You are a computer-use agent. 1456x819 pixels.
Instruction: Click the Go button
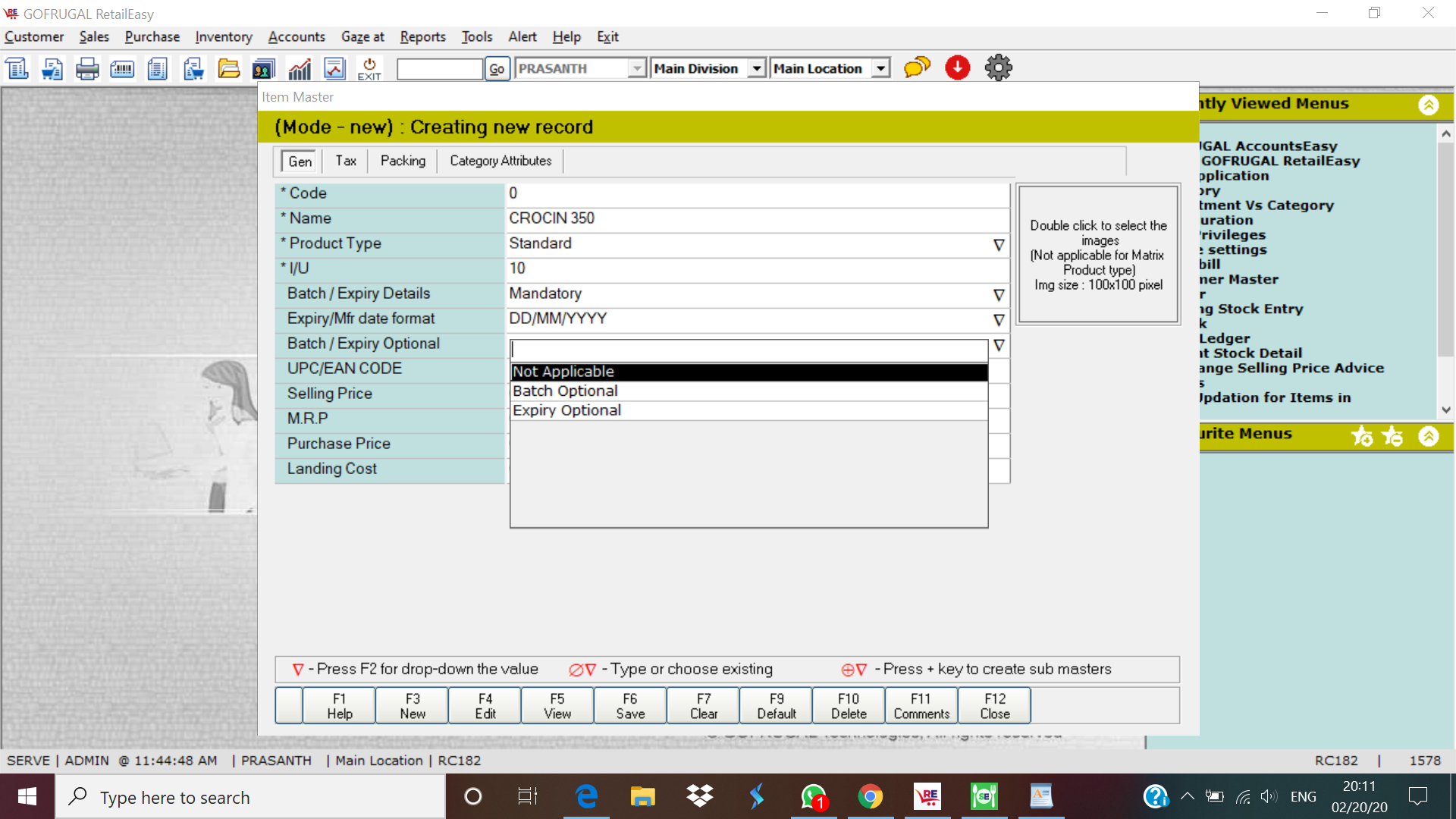pos(497,69)
